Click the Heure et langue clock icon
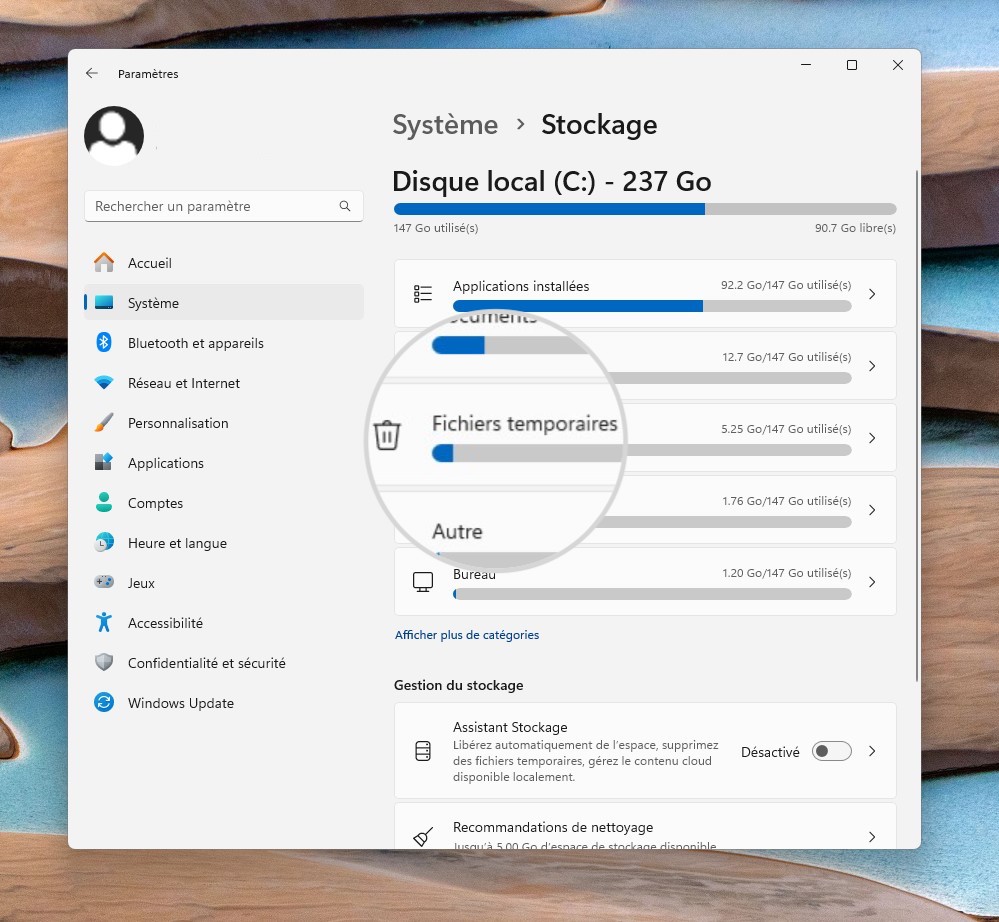The width and height of the screenshot is (999, 922). pos(104,542)
